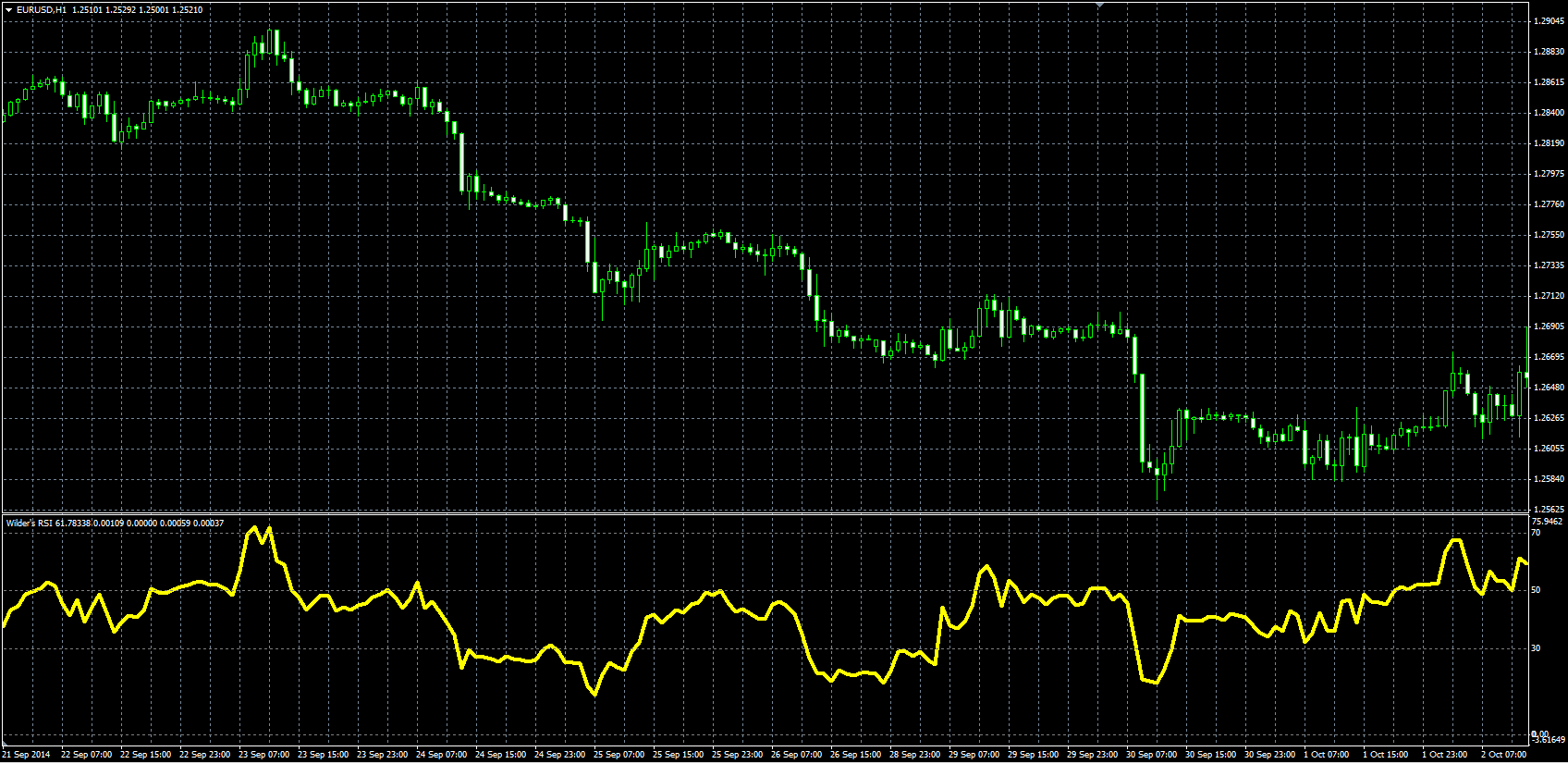Click the 1 Oct 15:00 time label

click(x=1385, y=755)
